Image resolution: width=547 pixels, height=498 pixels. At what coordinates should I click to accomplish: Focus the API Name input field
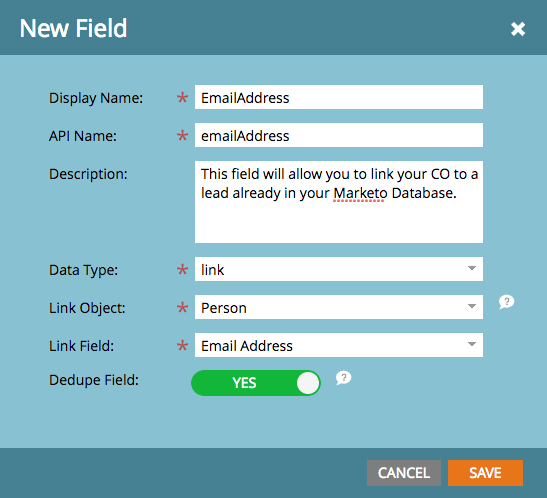[x=339, y=135]
